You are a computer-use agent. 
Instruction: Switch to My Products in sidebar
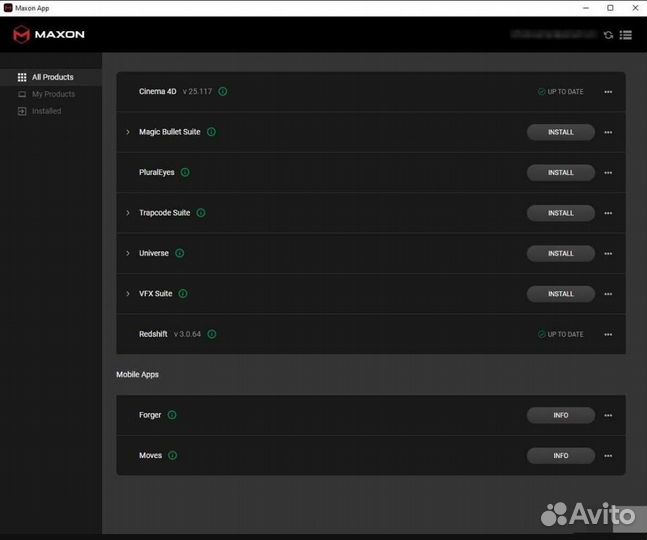(x=53, y=94)
